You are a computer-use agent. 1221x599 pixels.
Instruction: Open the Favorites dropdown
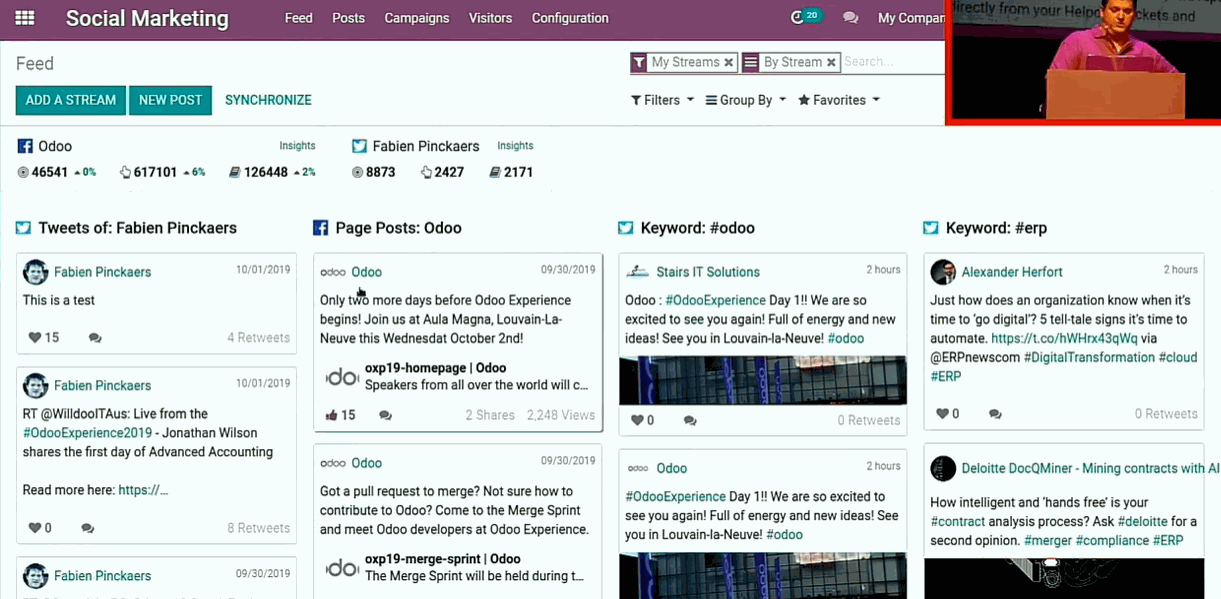pyautogui.click(x=839, y=100)
